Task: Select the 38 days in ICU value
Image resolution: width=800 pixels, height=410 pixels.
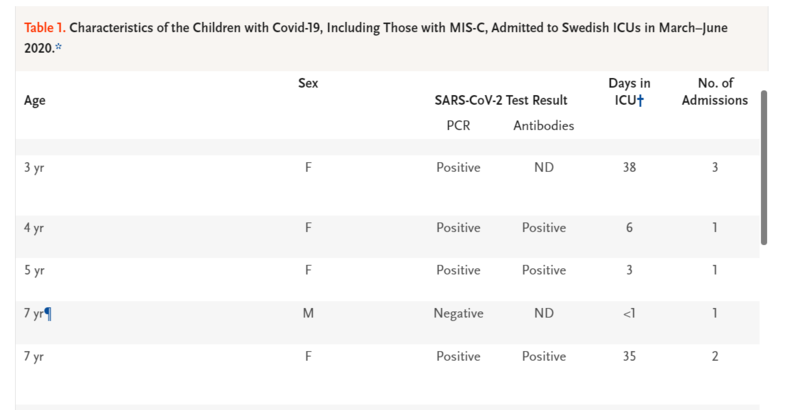Action: tap(629, 167)
